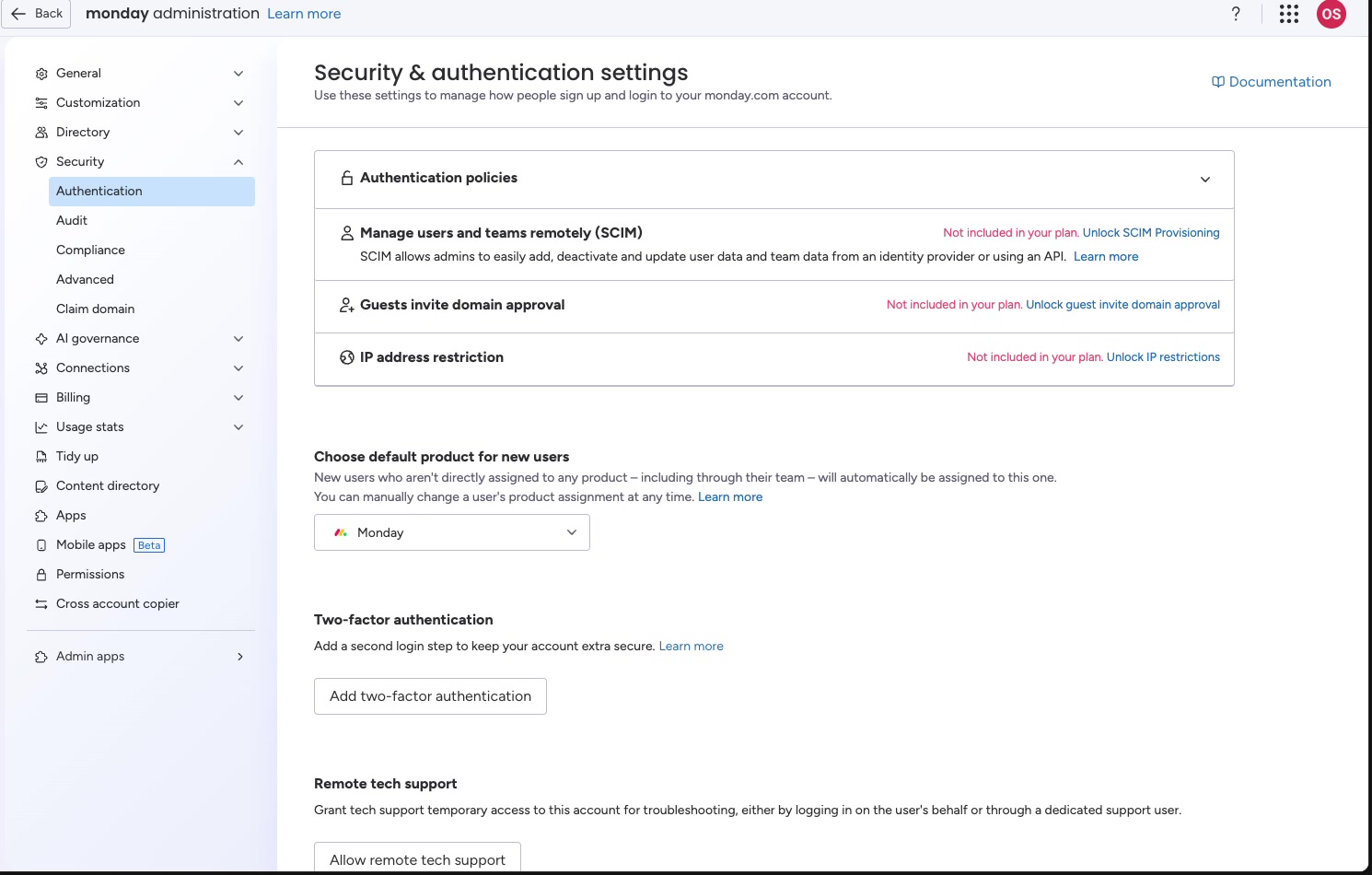Expand the Directory section chevron
This screenshot has height=875, width=1372.
point(238,133)
